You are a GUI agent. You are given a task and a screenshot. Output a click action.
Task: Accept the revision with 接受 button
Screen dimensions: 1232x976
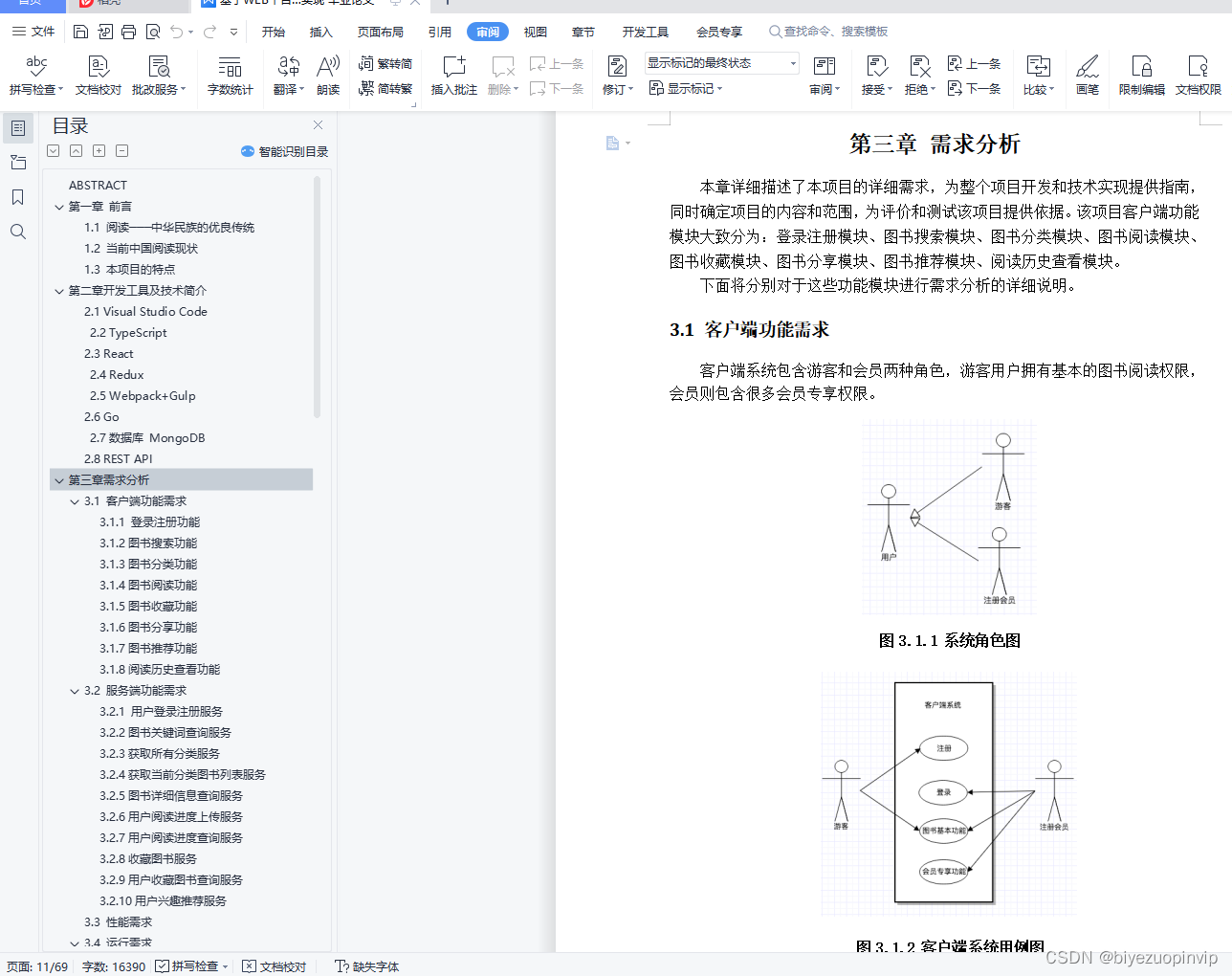[x=877, y=75]
